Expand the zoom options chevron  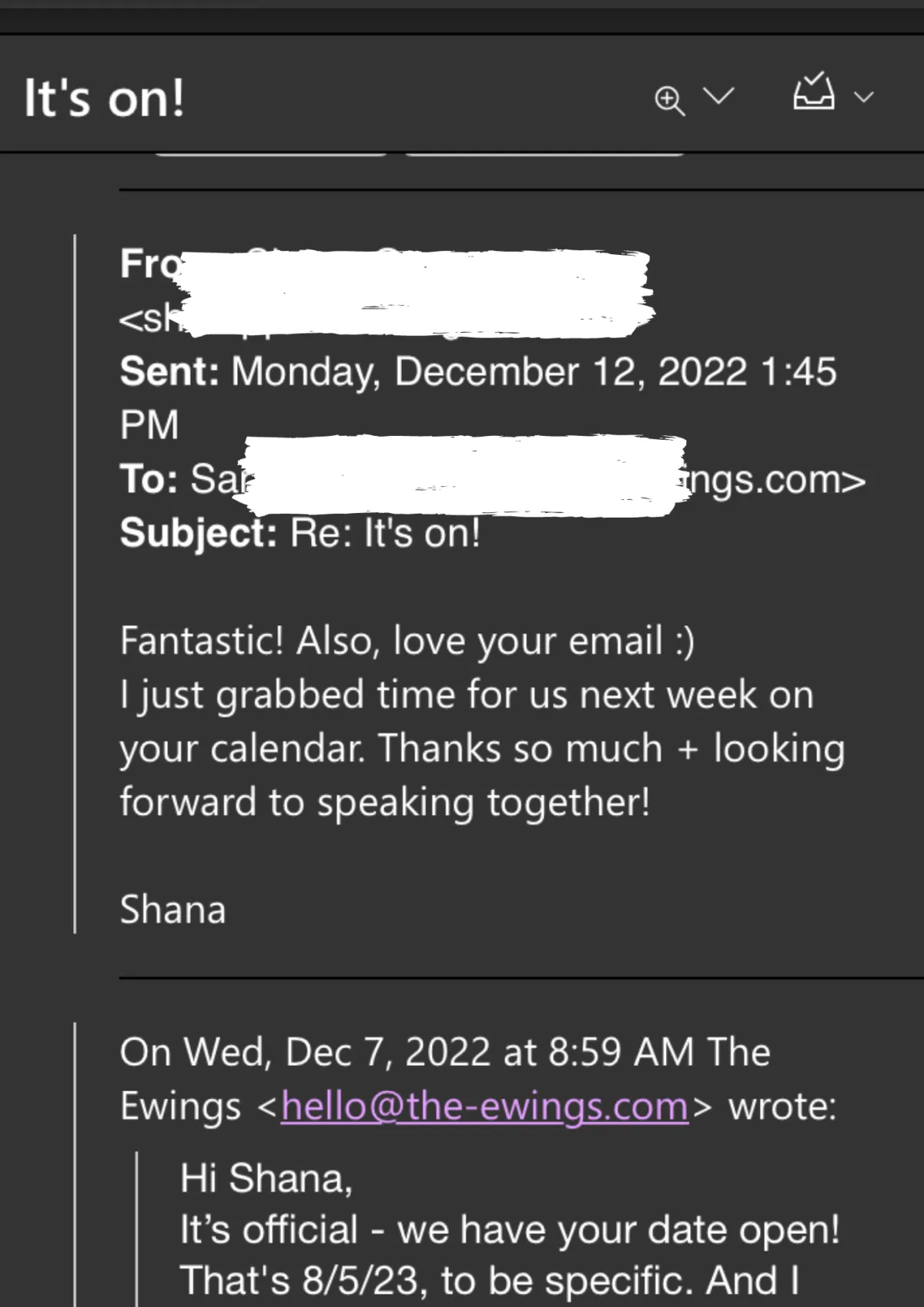click(x=719, y=97)
